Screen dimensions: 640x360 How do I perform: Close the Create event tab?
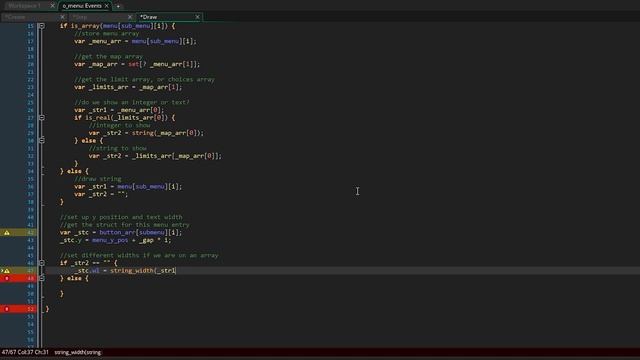coord(62,17)
